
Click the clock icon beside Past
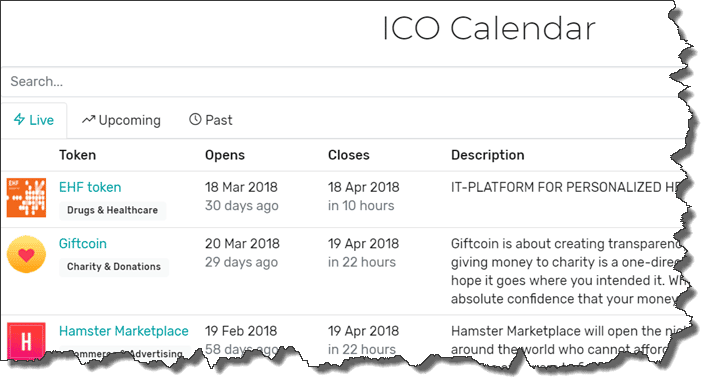click(195, 119)
